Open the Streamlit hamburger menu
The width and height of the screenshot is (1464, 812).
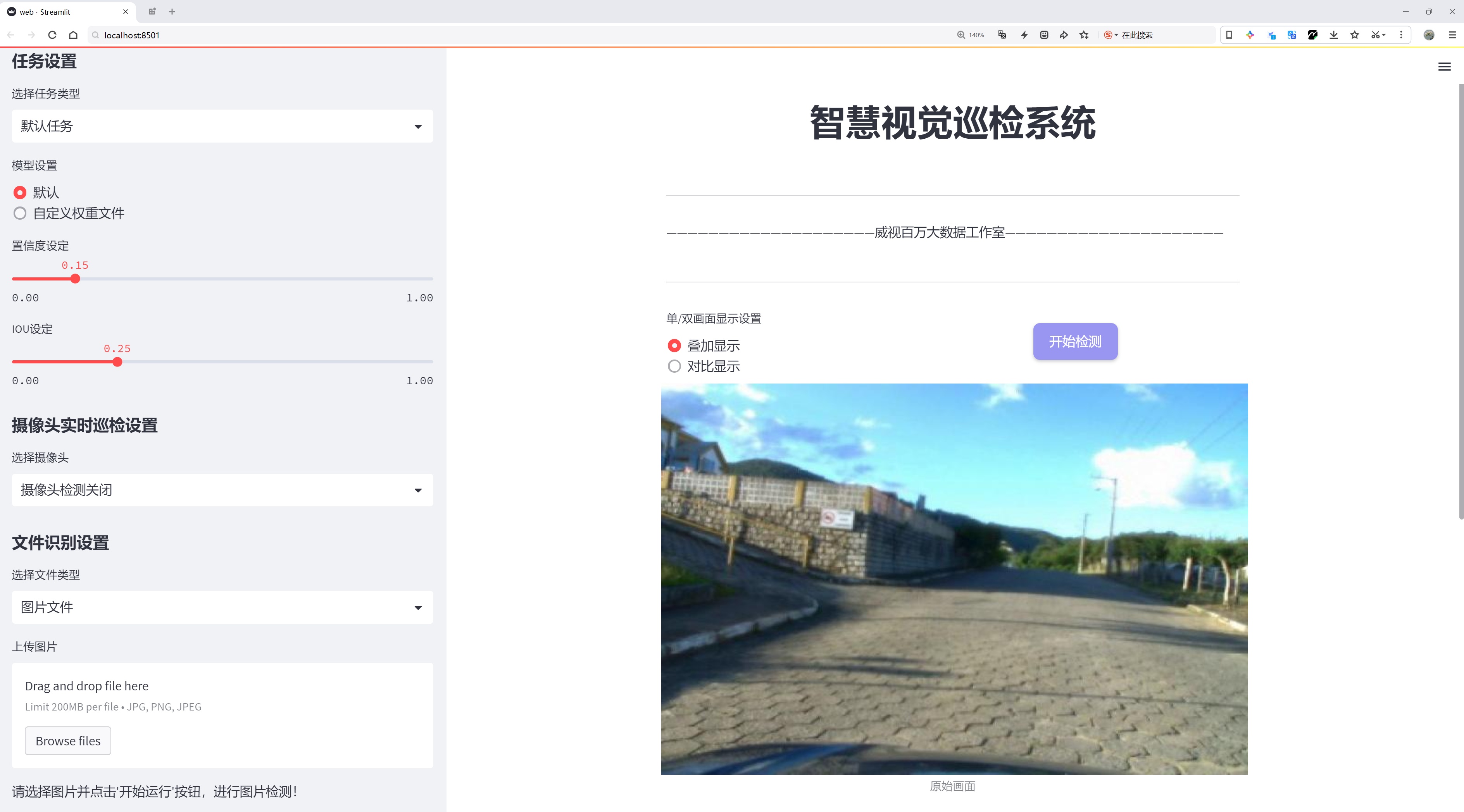tap(1444, 67)
